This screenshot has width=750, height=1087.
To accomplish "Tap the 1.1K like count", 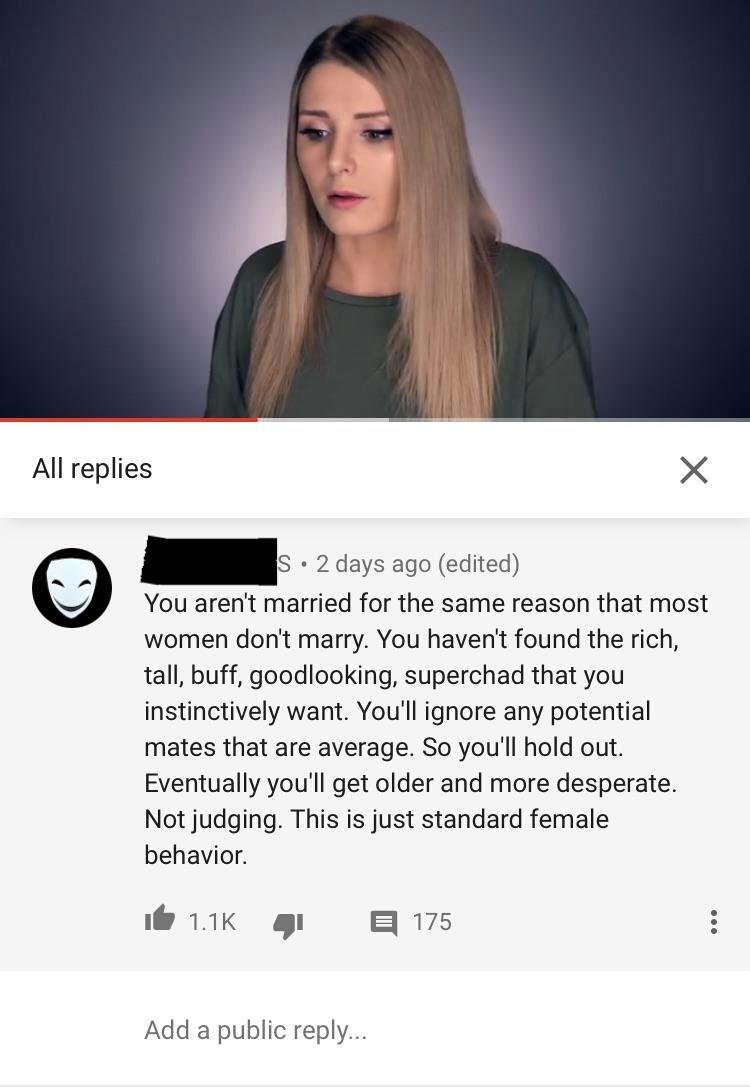I will 212,921.
